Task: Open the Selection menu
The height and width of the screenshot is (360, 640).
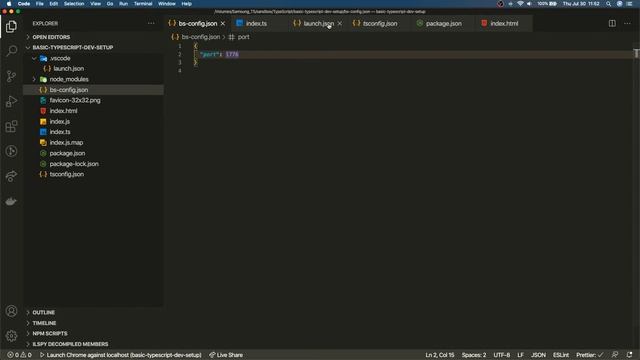Action: tap(74, 4)
